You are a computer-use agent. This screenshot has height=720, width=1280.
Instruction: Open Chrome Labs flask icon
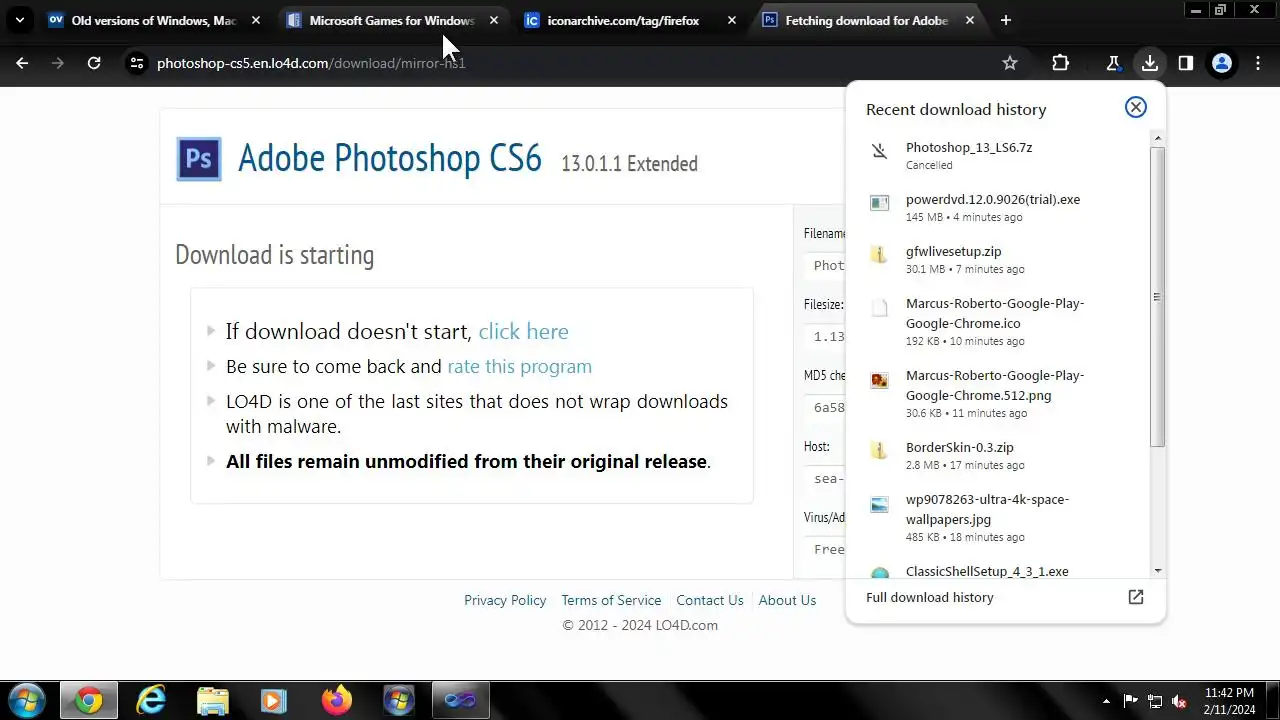coord(1113,63)
